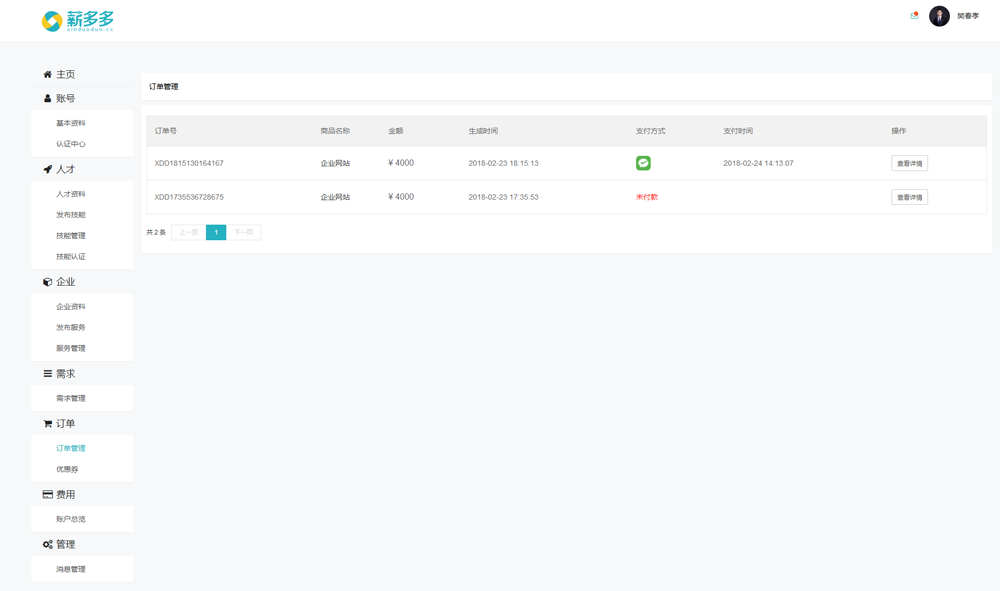Screen dimensions: 1000x591
Task: Open 技能管理 in sidebar
Action: tap(71, 236)
